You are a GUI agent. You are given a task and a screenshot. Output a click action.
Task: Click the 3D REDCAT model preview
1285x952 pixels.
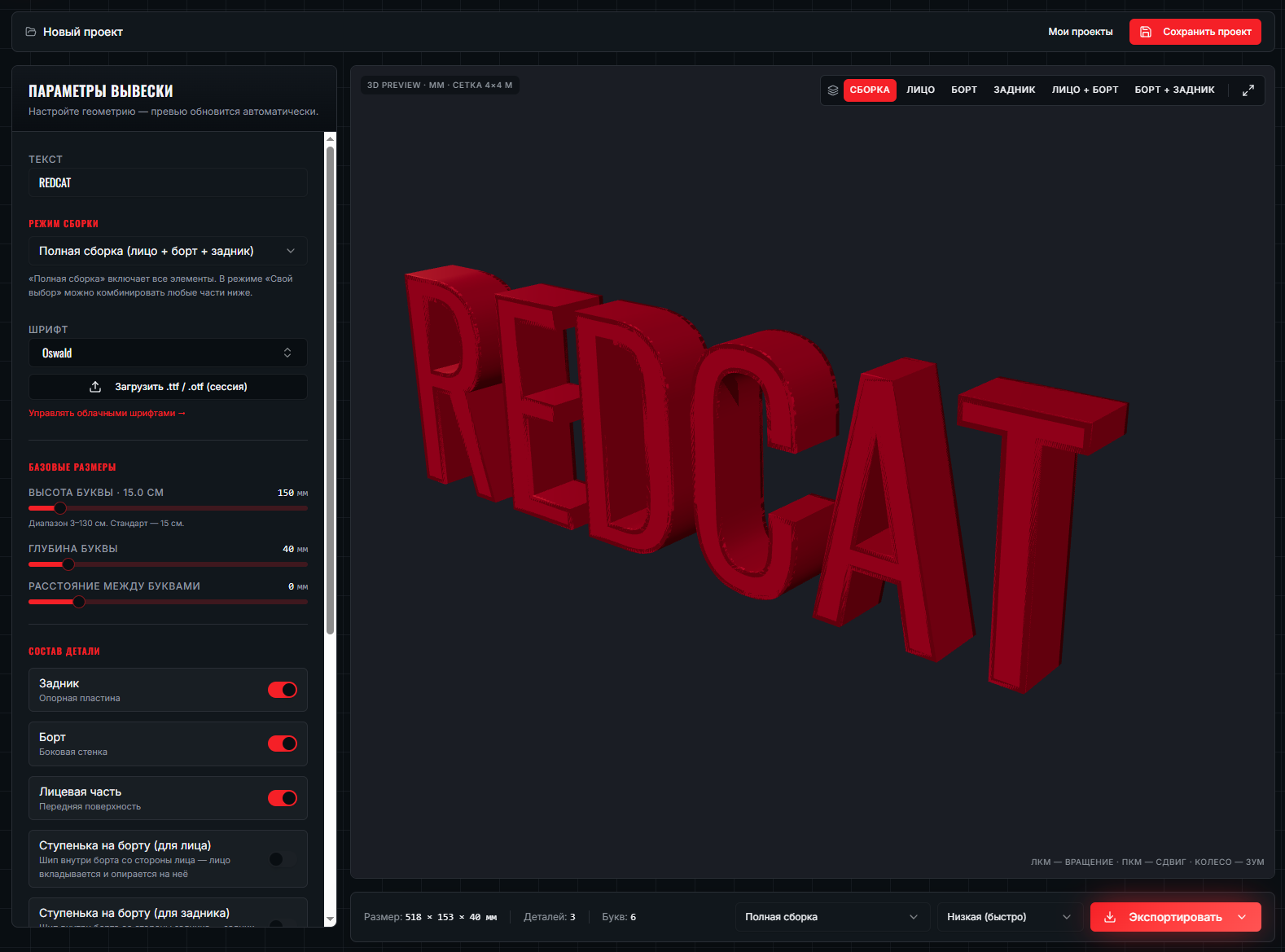click(x=765, y=480)
